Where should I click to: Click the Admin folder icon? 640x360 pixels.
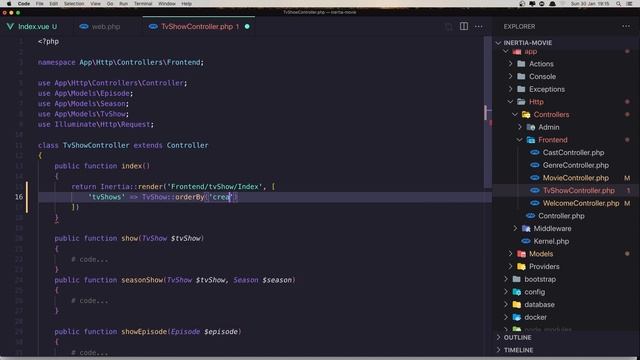[x=530, y=127]
